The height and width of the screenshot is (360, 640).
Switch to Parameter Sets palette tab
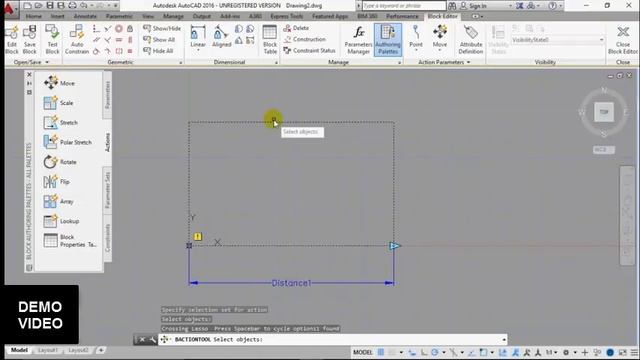click(107, 189)
